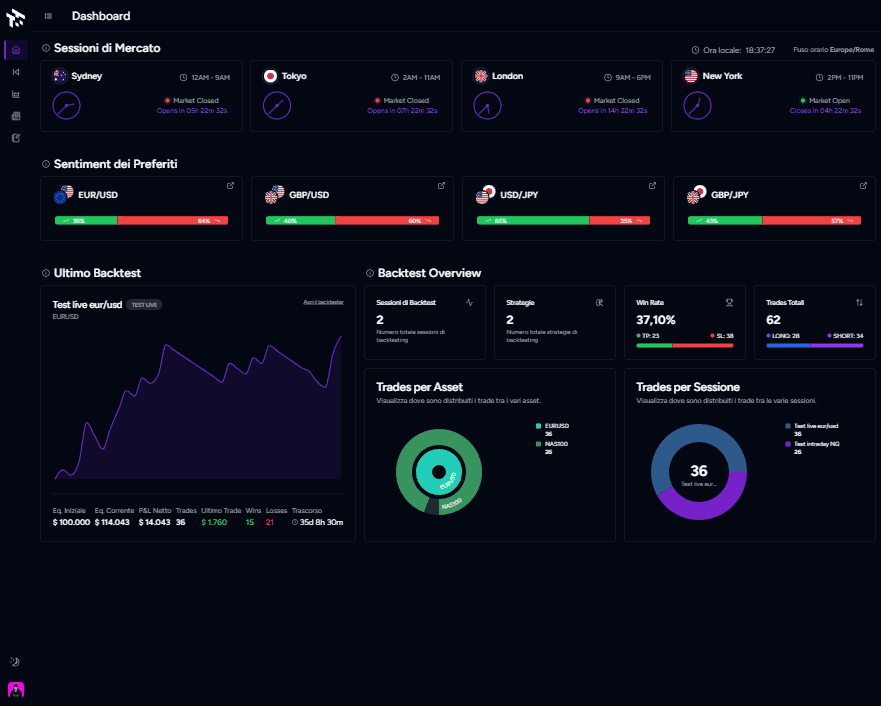Click the GBP/USD sentiment bar

(352, 221)
